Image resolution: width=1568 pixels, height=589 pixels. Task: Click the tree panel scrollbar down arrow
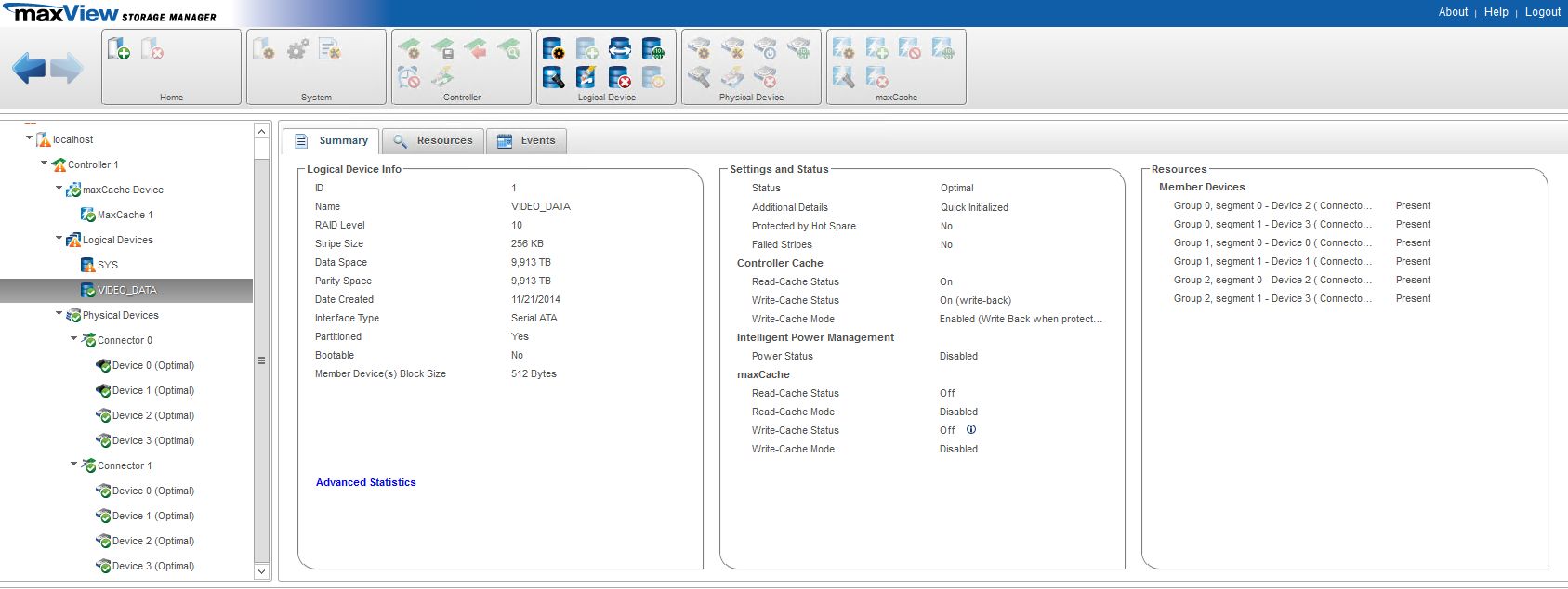coord(261,572)
